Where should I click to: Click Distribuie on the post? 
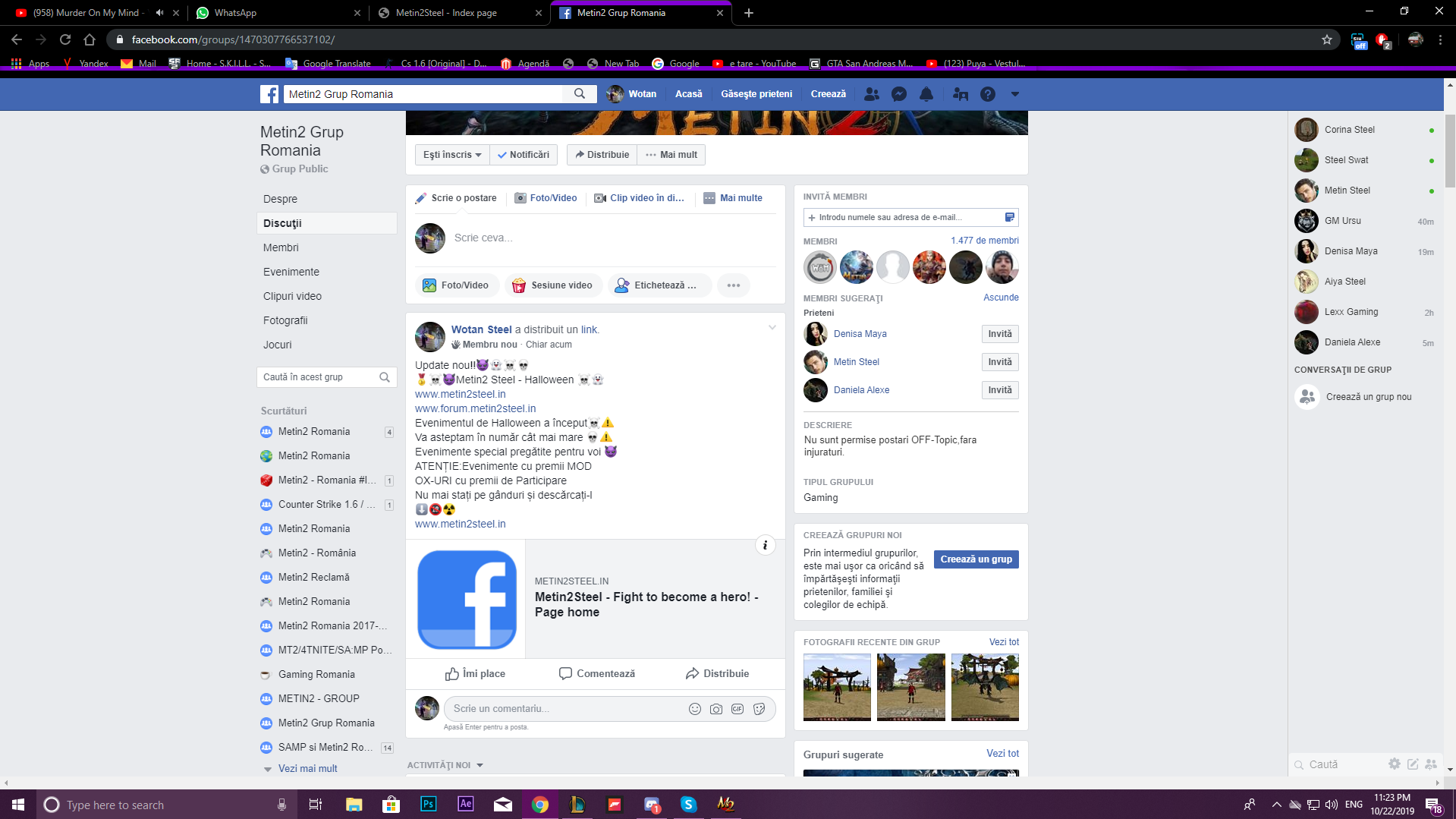point(717,674)
